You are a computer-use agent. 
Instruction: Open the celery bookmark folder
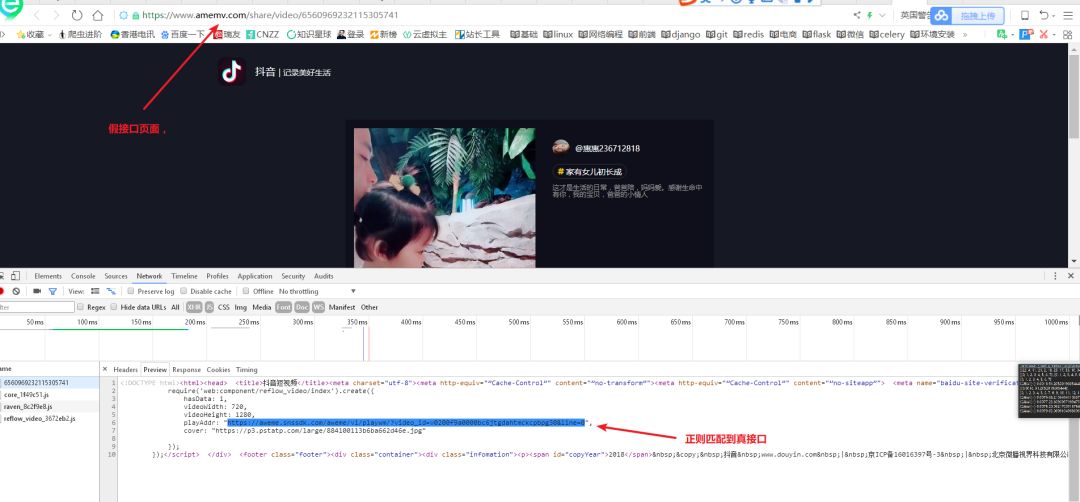pos(887,34)
